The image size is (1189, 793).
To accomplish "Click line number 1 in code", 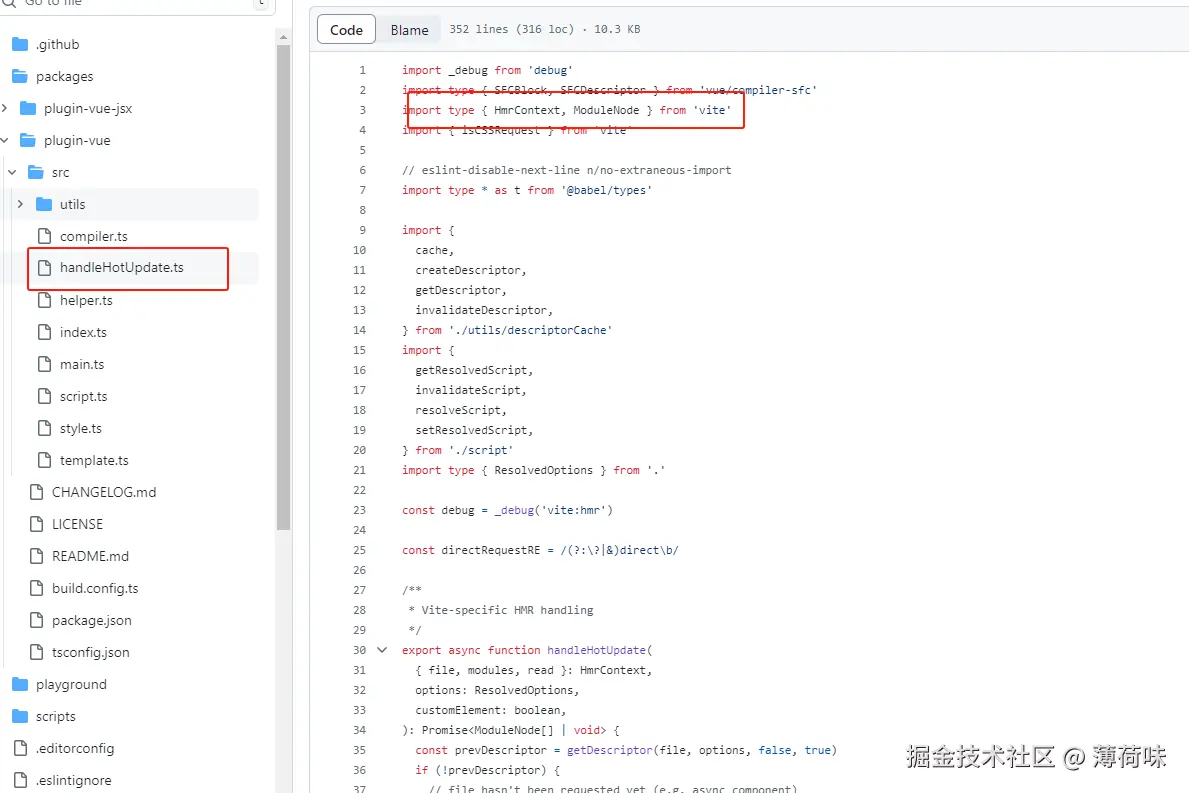I will 362,70.
